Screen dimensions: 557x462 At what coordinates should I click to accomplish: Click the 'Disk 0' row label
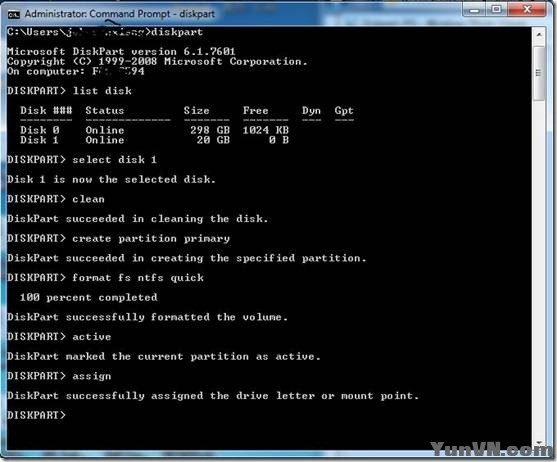click(39, 130)
